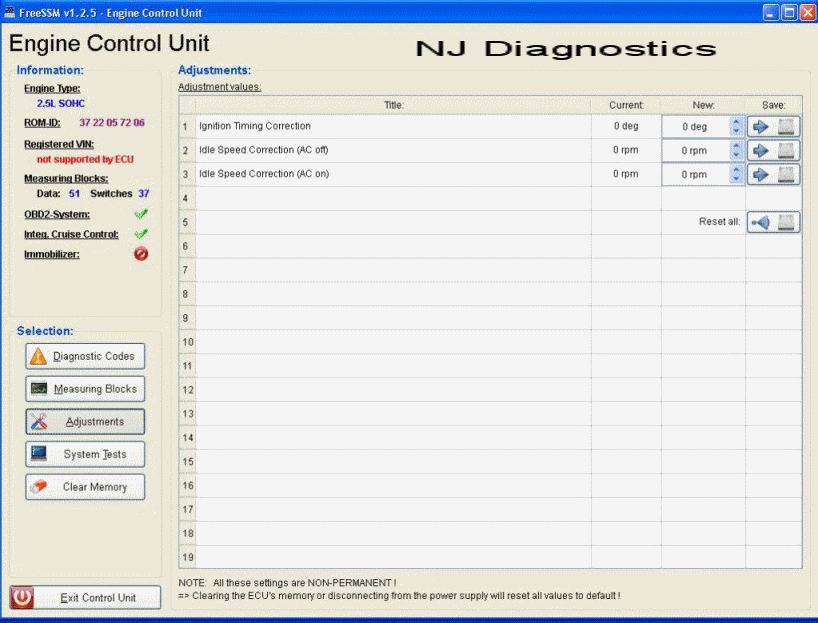Select the Adjustments section button
This screenshot has width=818, height=623.
click(x=85, y=422)
